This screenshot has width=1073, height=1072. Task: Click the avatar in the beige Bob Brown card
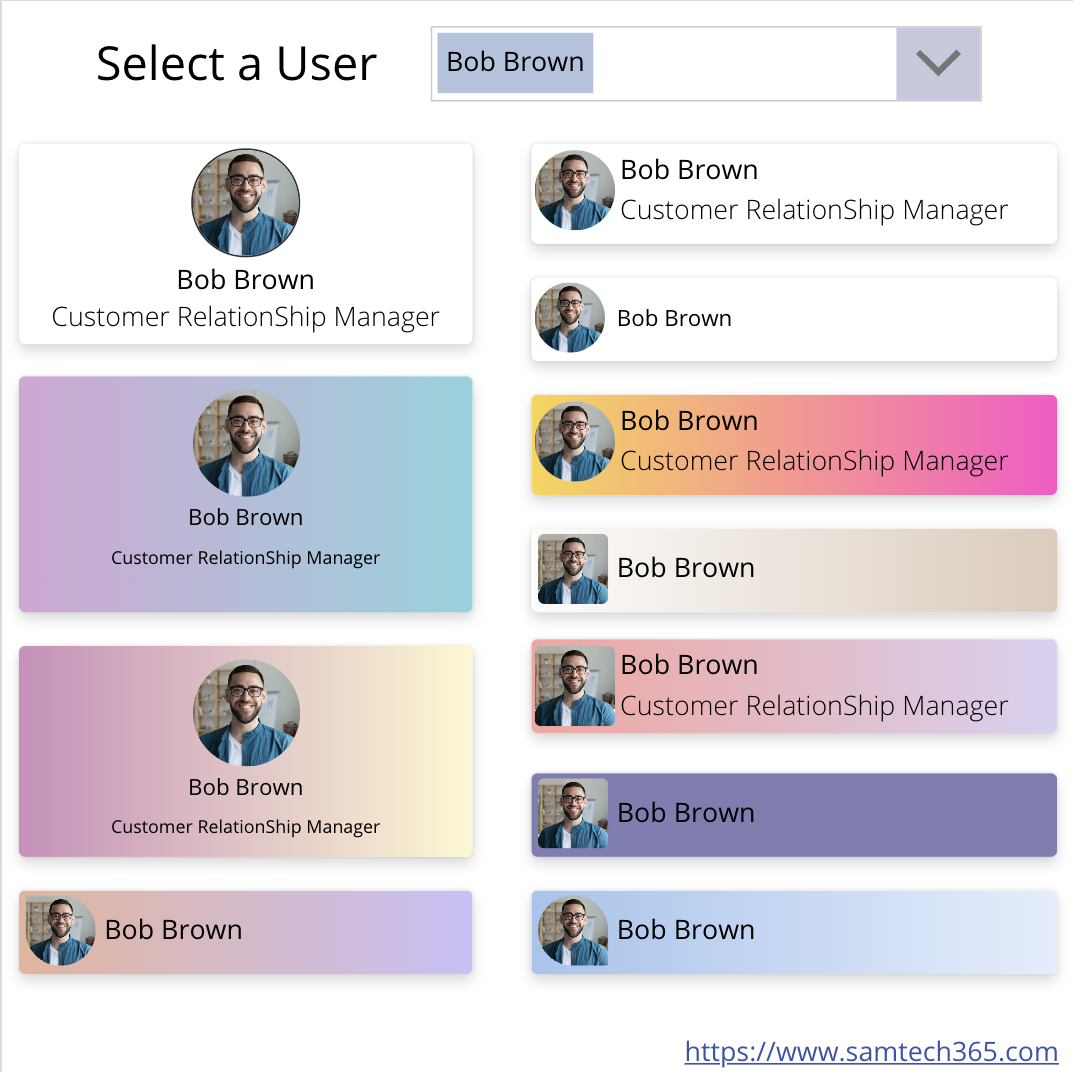click(572, 569)
